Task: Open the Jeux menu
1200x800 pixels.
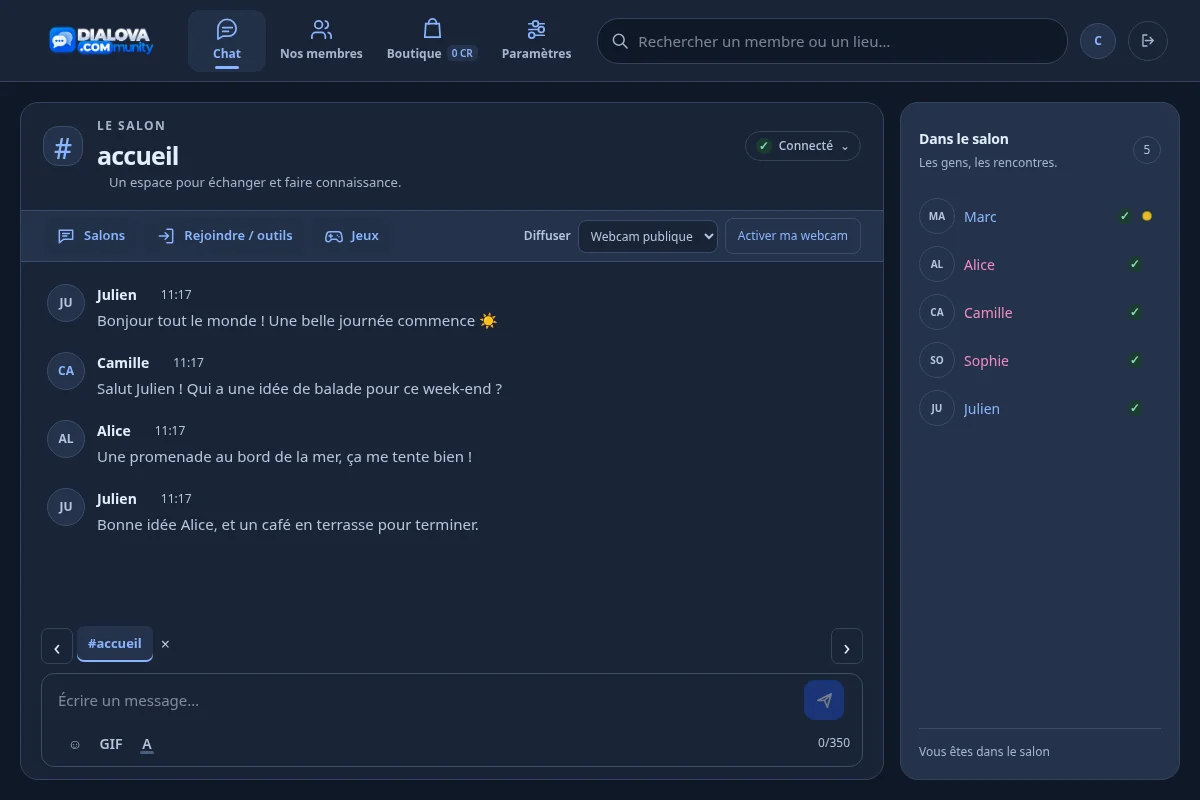Action: [352, 236]
